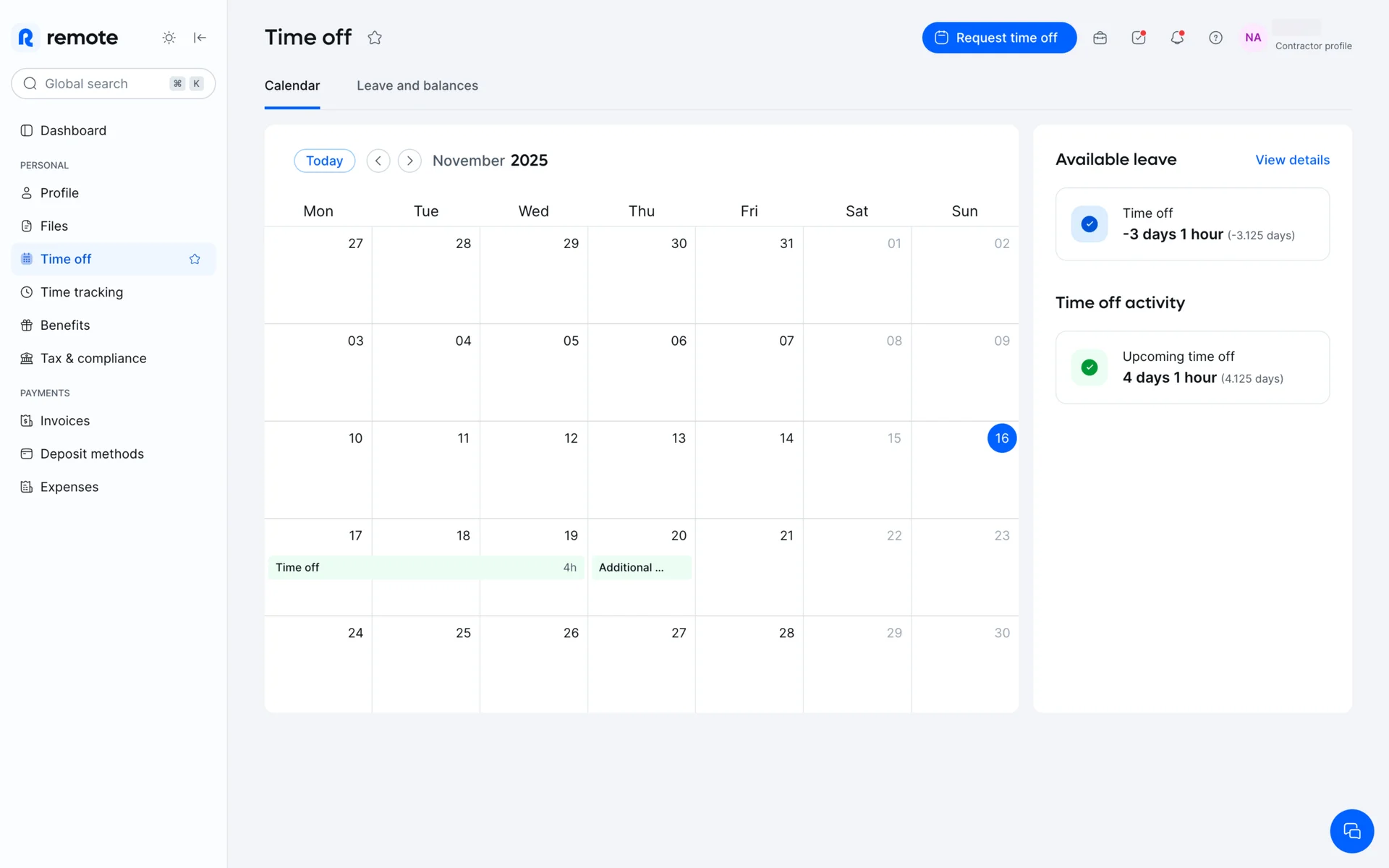
Task: Toggle the sidebar Time off favorite star
Action: 195,259
